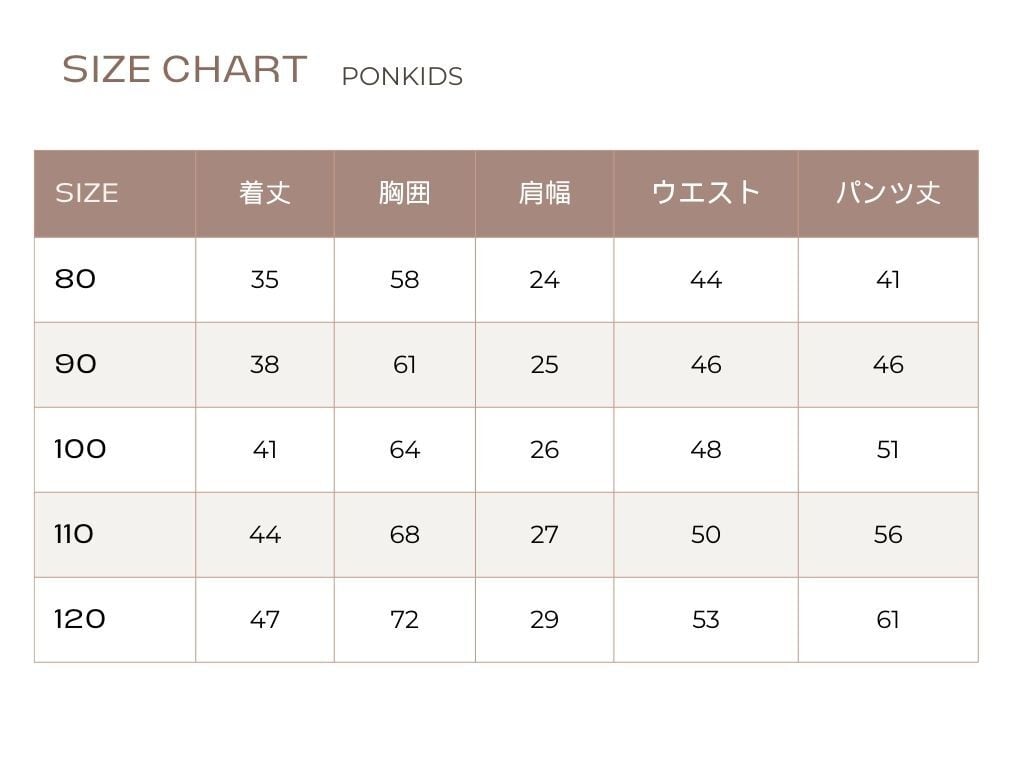The height and width of the screenshot is (768, 1024).
Task: Click 胸囲 value 72 for size 120
Action: pyautogui.click(x=404, y=620)
